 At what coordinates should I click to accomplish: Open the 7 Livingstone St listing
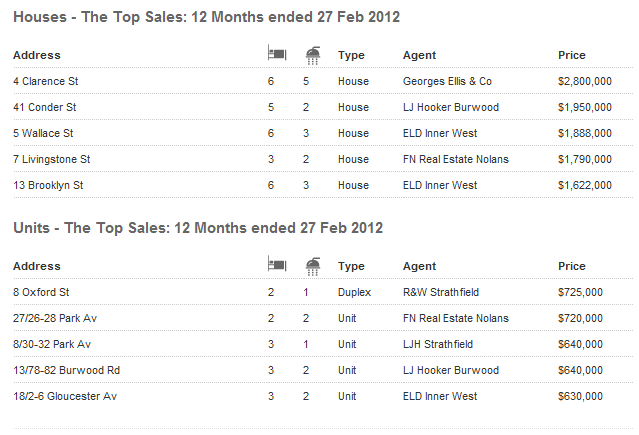tap(52, 159)
